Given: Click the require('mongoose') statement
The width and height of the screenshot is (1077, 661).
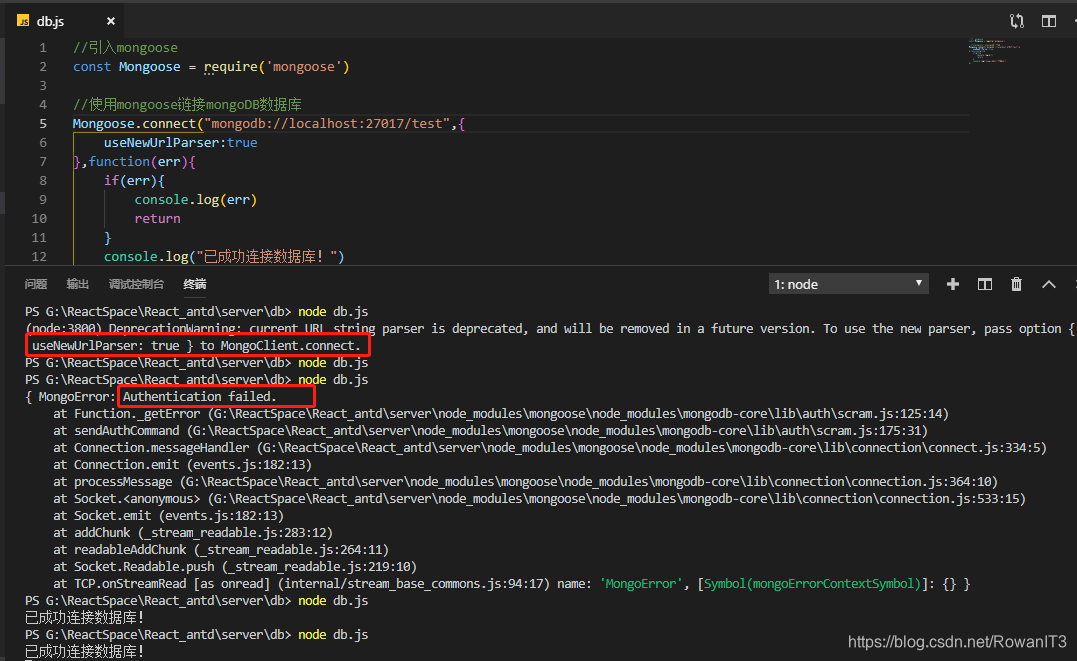Looking at the screenshot, I should [277, 67].
